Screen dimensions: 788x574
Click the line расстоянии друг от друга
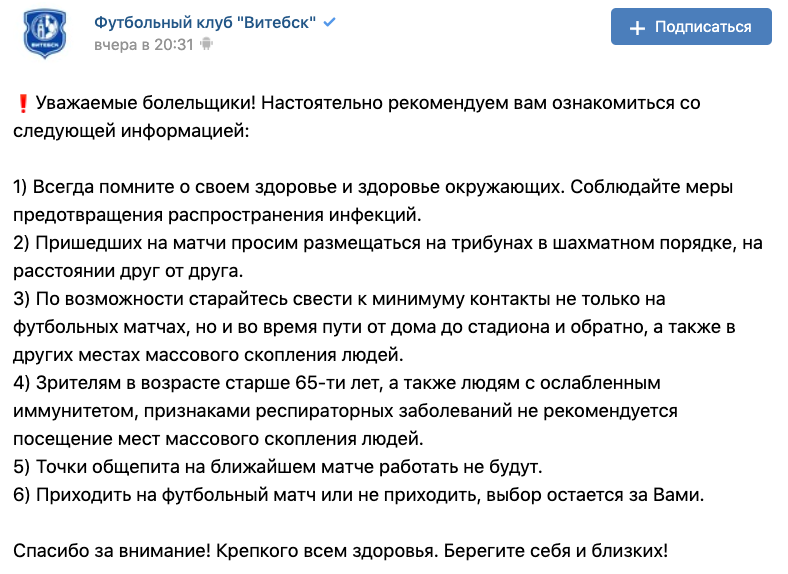pos(128,271)
